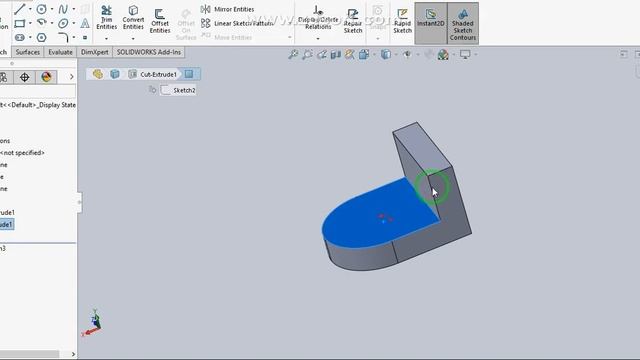
Task: Open Spline tool dropdown arrow
Action: (73, 9)
